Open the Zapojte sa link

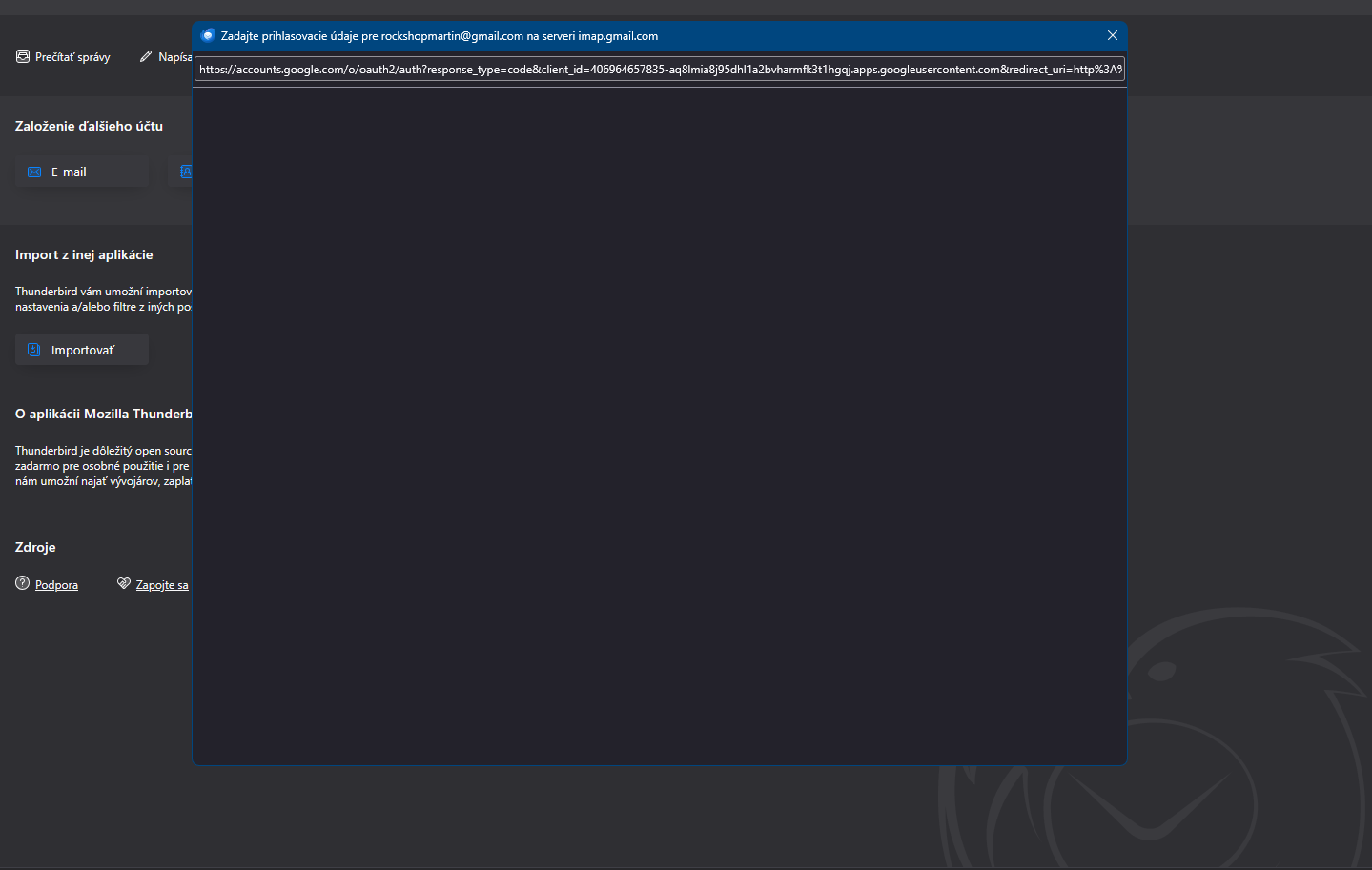[x=162, y=585]
